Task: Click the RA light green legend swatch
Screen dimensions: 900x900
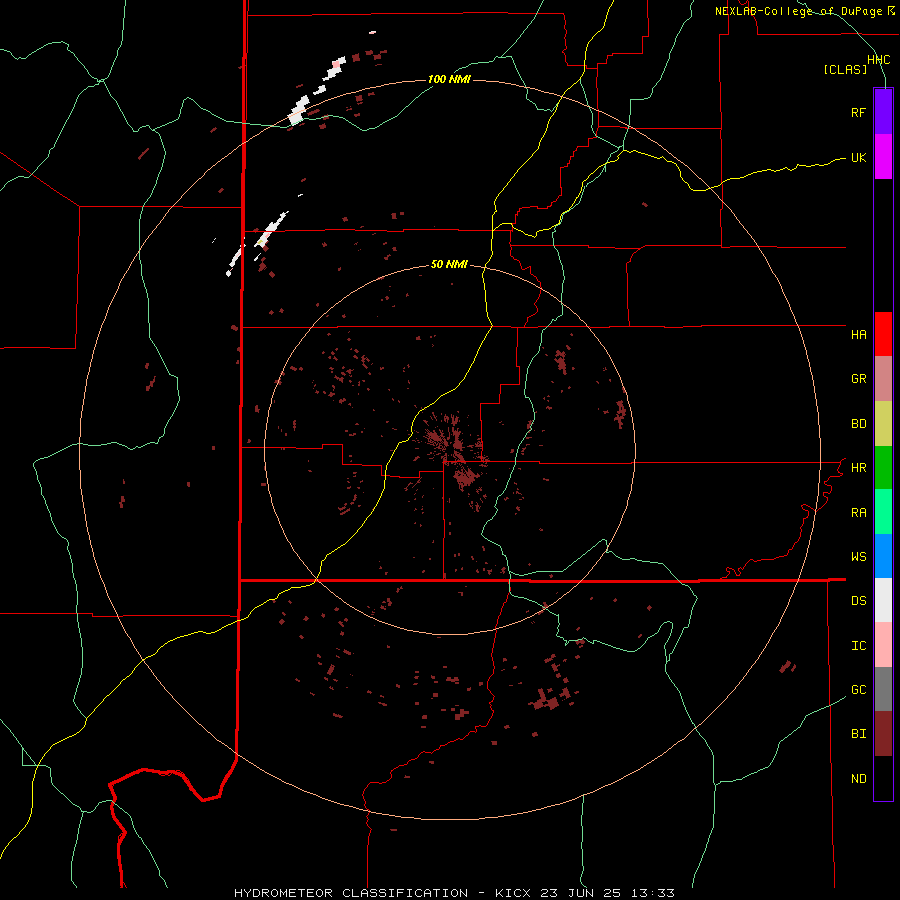Action: point(883,512)
